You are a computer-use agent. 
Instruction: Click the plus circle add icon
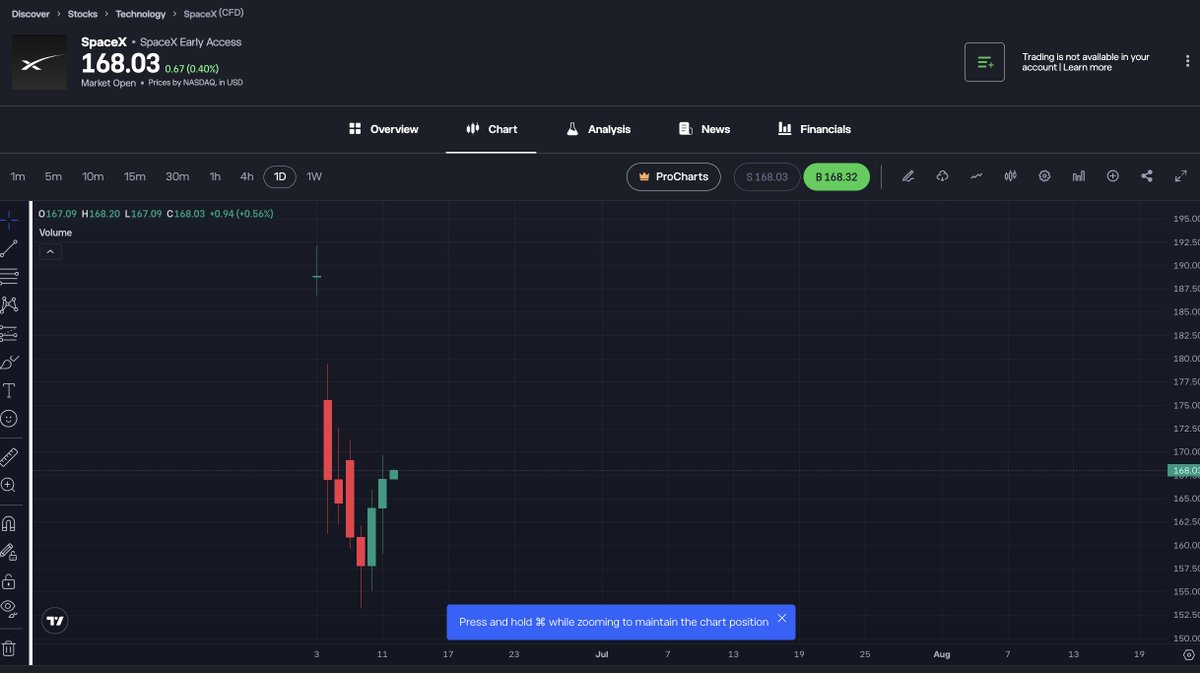point(1112,176)
